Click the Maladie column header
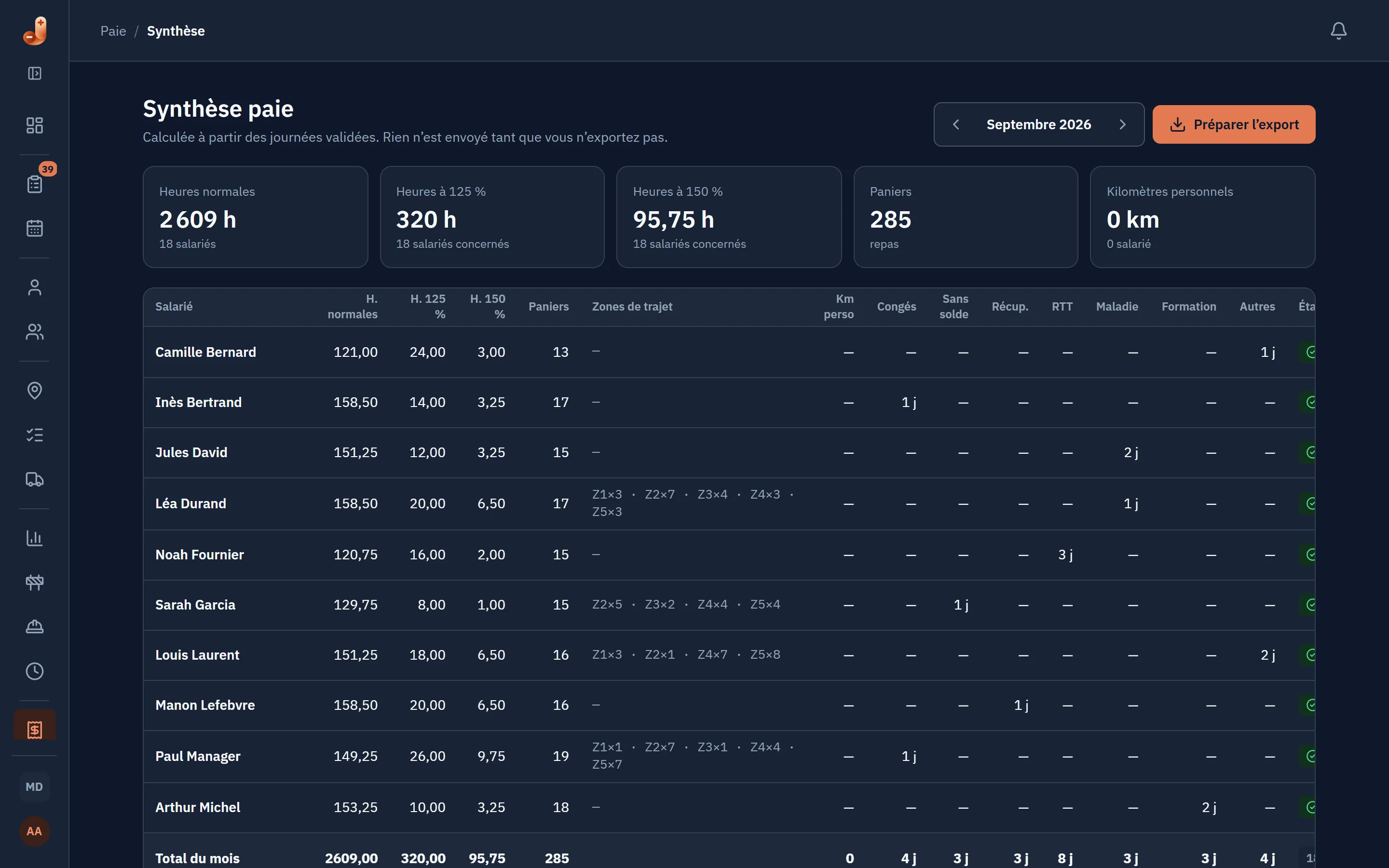The width and height of the screenshot is (1389, 868). click(x=1117, y=307)
